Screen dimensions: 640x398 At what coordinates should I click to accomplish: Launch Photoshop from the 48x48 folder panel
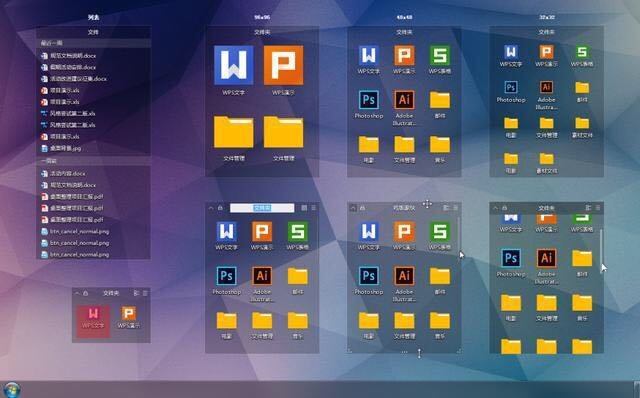coord(369,100)
